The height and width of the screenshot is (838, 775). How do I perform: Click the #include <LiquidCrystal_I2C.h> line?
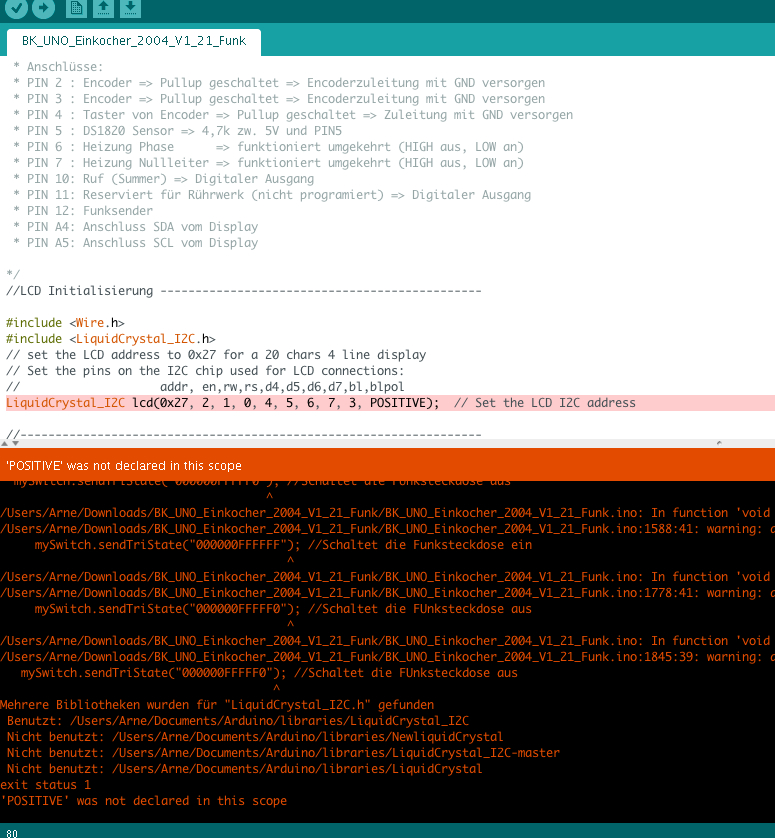click(110, 339)
